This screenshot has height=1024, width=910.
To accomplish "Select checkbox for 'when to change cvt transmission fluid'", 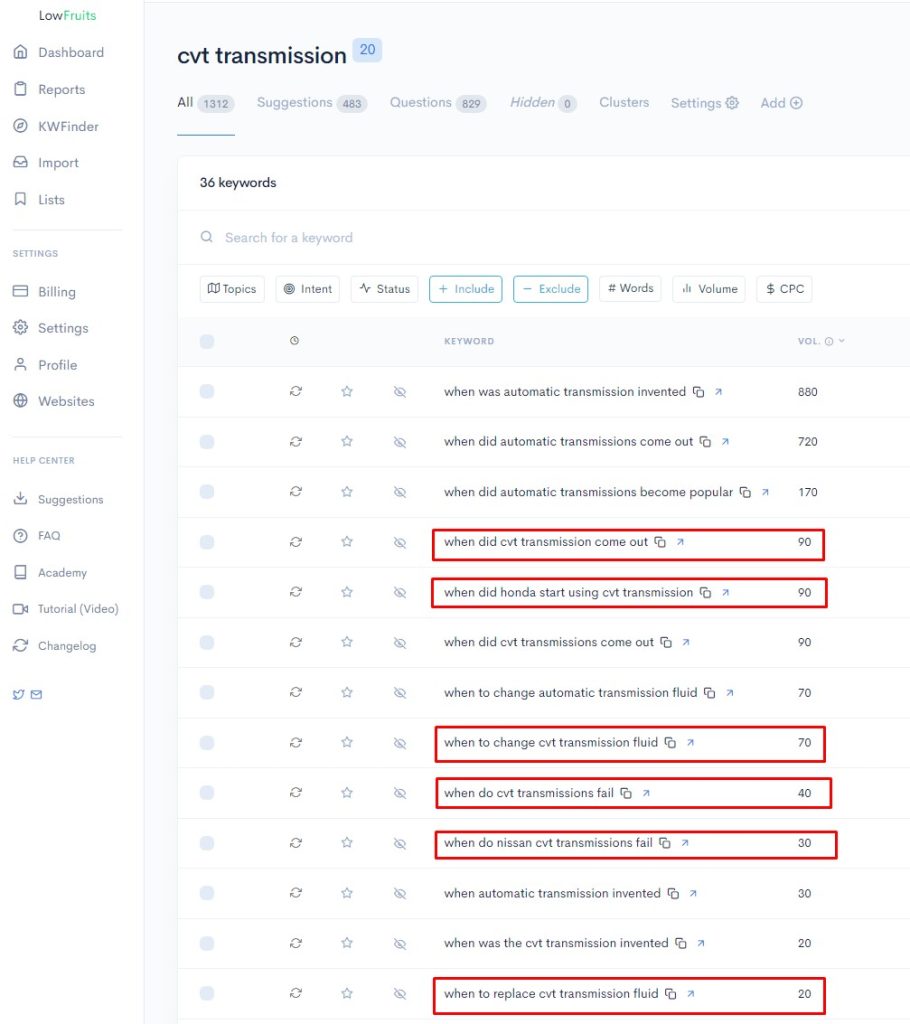I will coord(207,743).
